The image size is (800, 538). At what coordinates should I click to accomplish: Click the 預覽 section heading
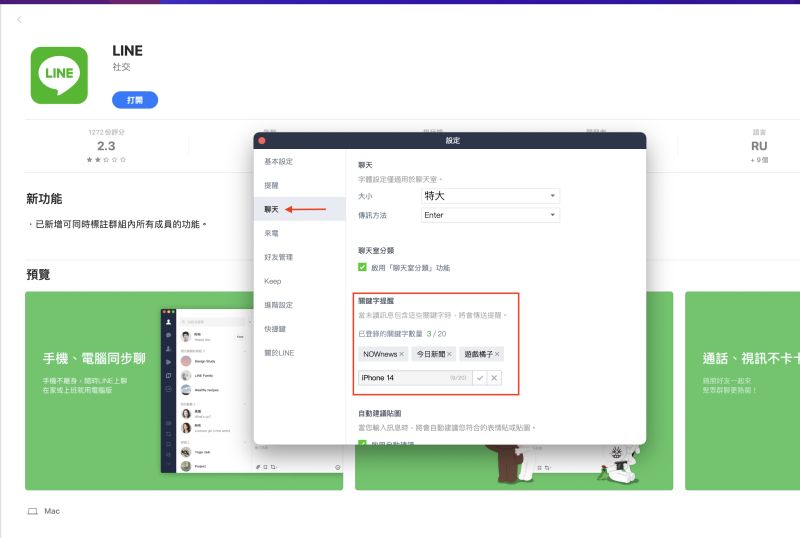click(x=38, y=275)
